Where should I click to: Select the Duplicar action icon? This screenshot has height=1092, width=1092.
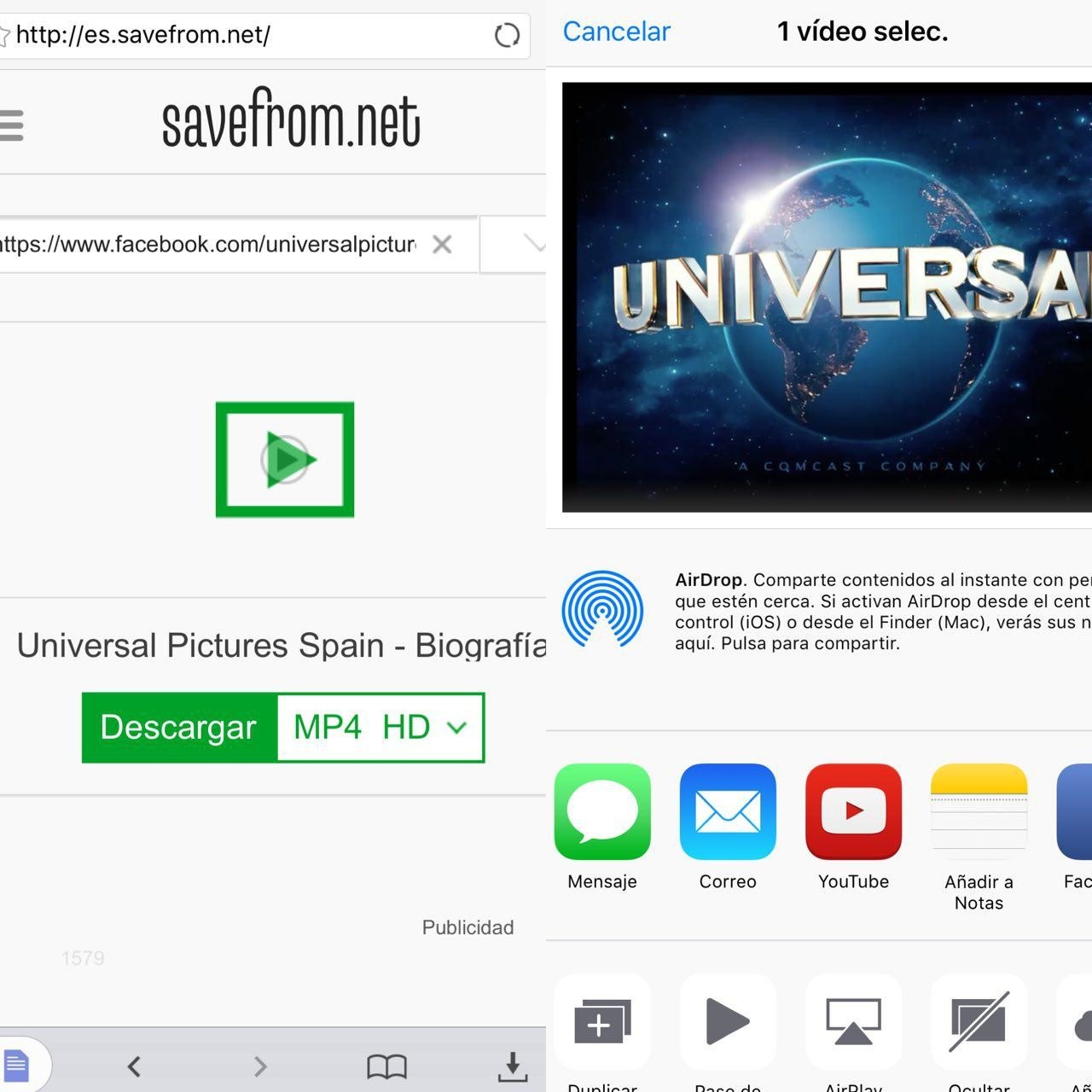tap(602, 1022)
